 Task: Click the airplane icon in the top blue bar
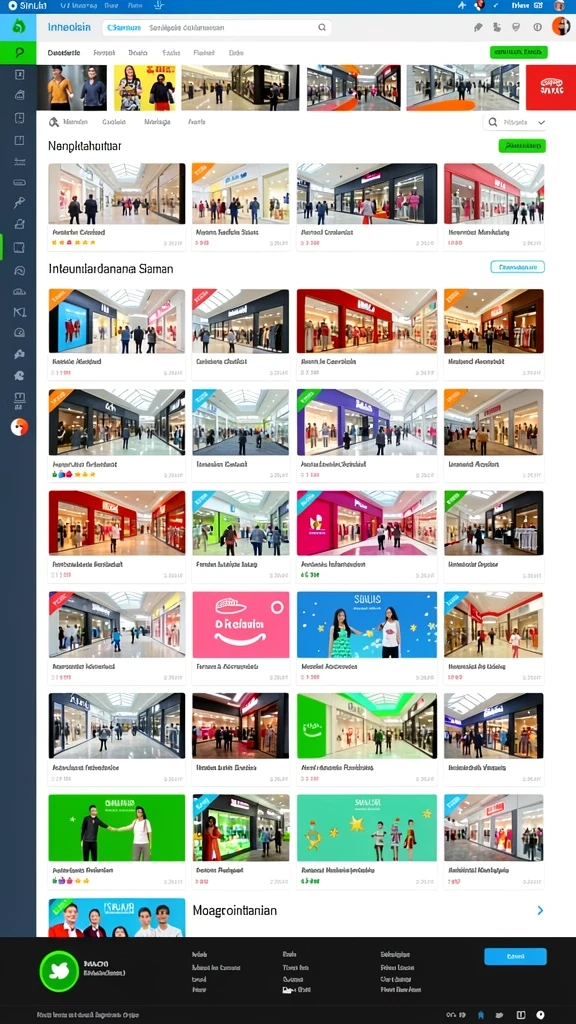[x=463, y=5]
